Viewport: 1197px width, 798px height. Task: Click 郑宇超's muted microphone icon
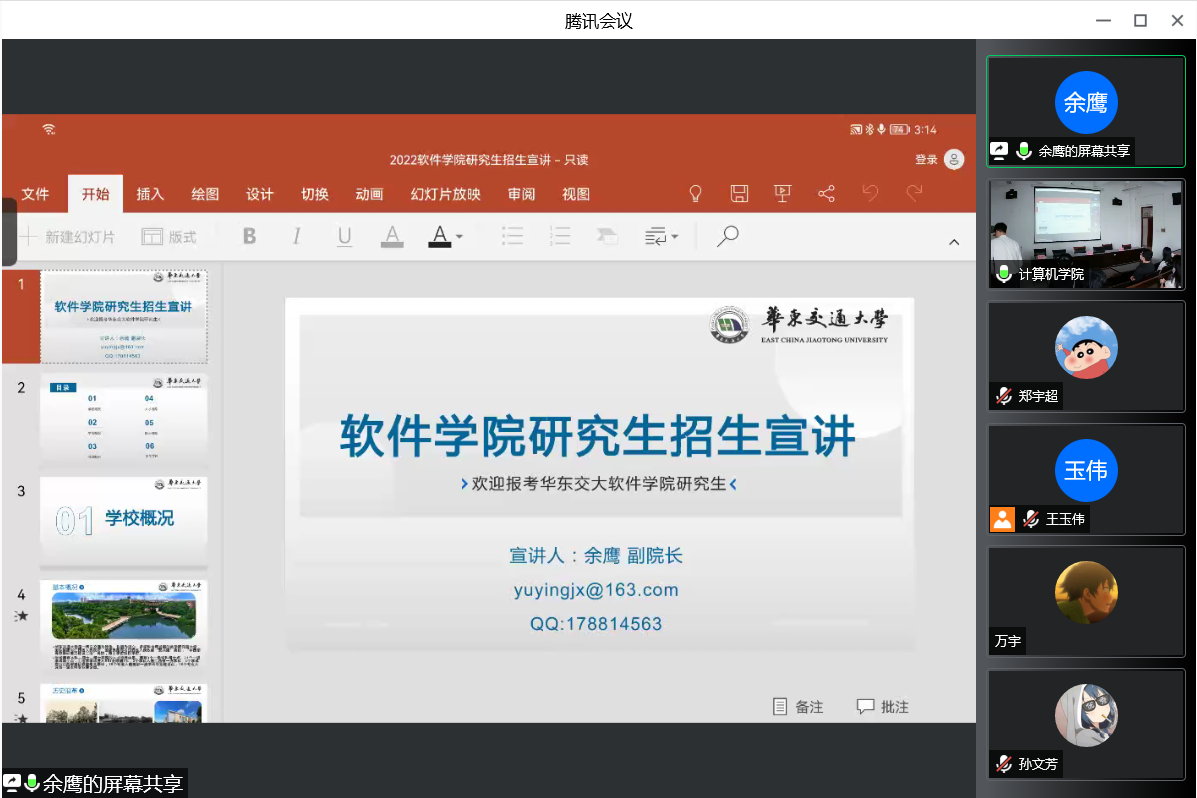coord(1004,396)
